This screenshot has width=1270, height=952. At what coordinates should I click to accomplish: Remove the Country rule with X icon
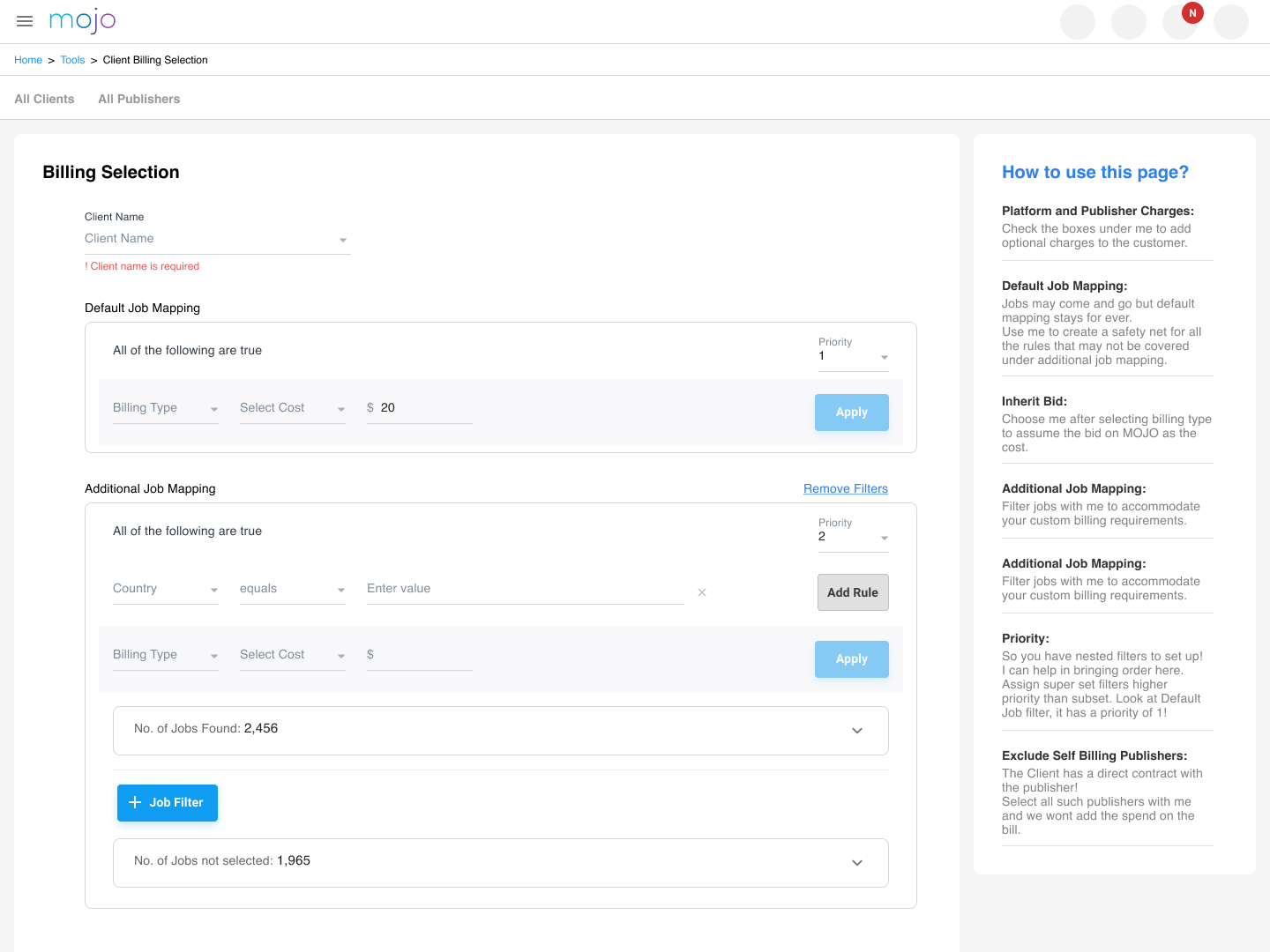click(x=702, y=592)
